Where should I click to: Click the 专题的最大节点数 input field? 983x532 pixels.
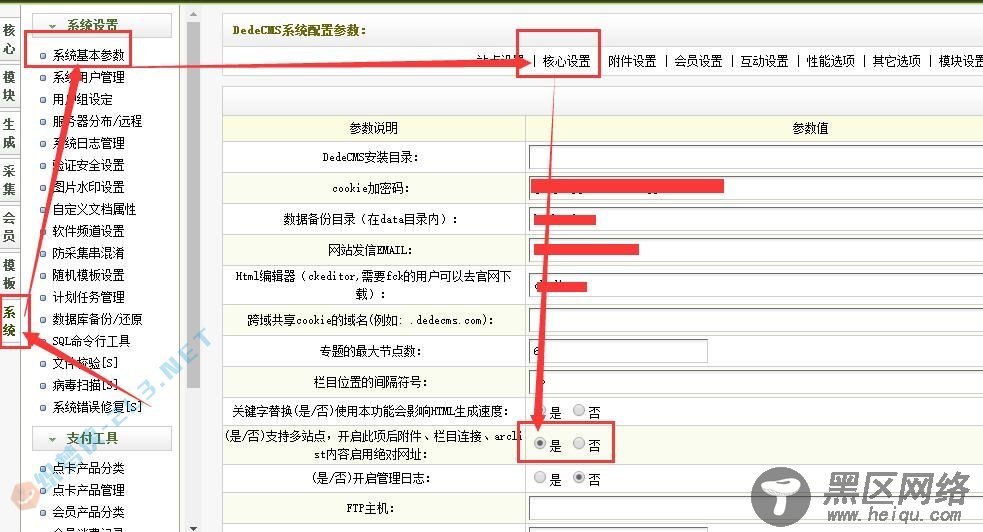618,351
